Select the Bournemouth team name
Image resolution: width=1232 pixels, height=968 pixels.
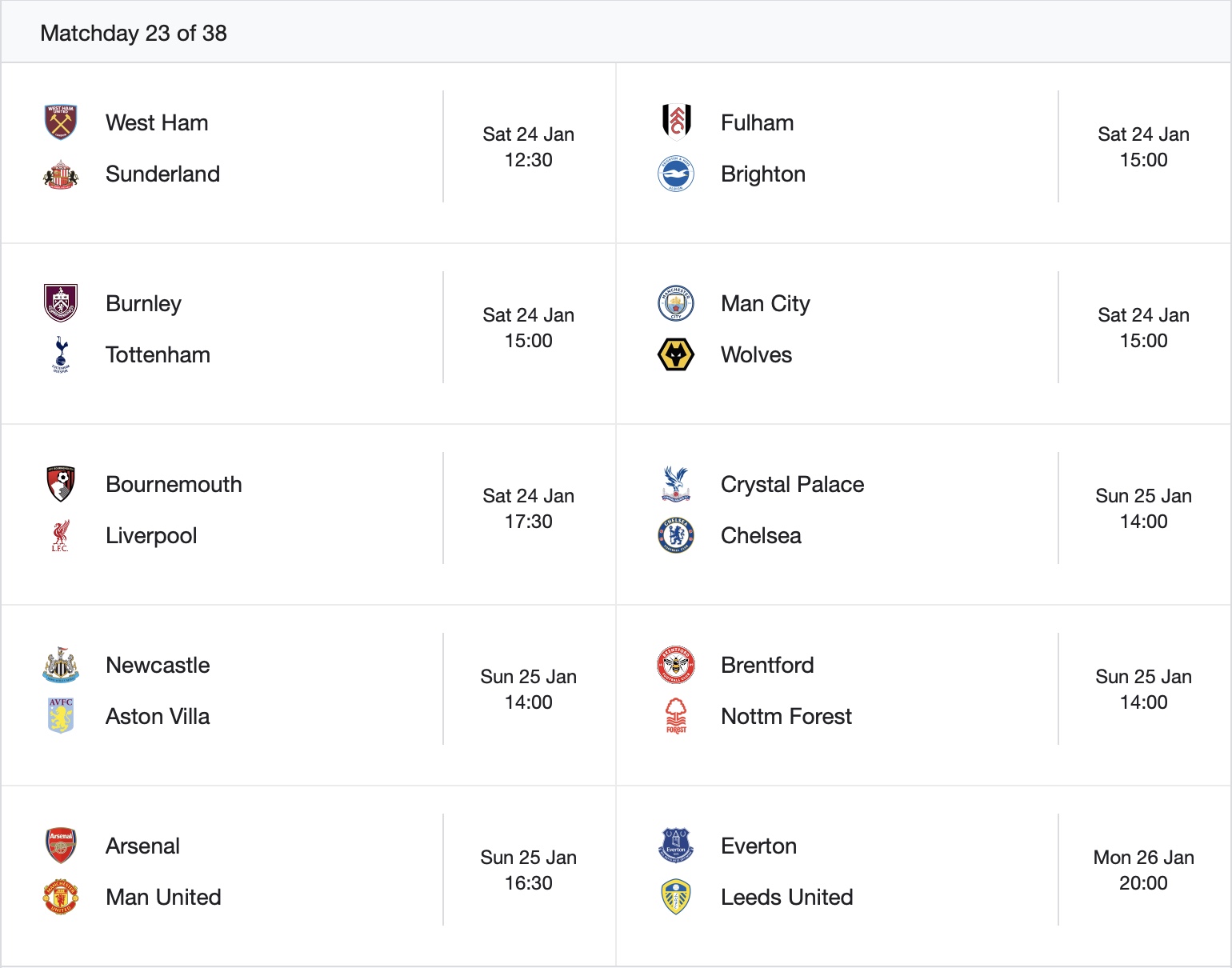point(174,484)
